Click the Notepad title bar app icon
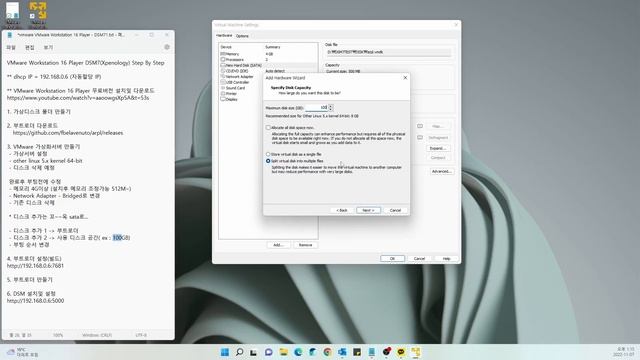 pos(10,35)
